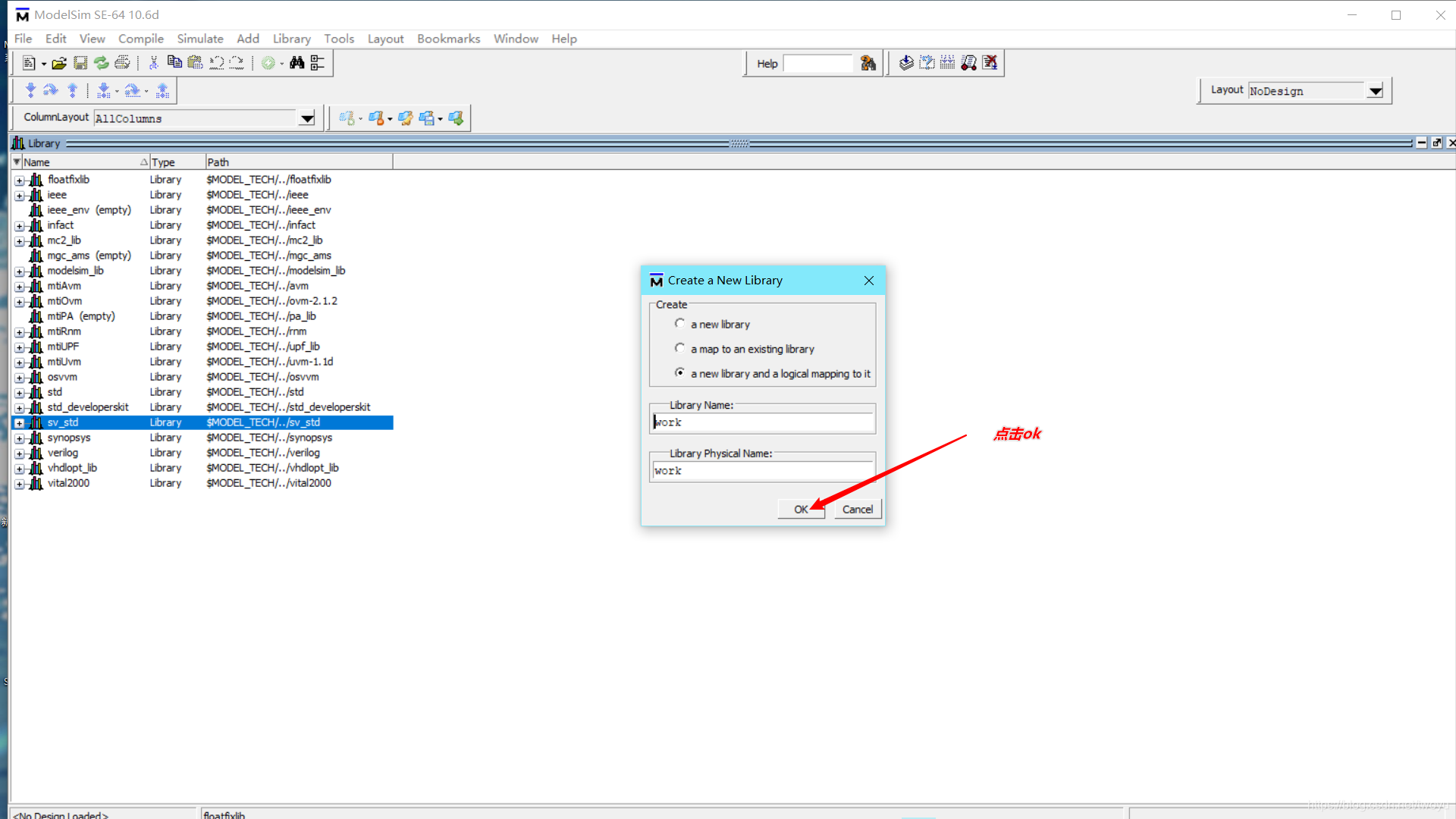Open the ColumnLayout AllColumns dropdown

(x=307, y=118)
